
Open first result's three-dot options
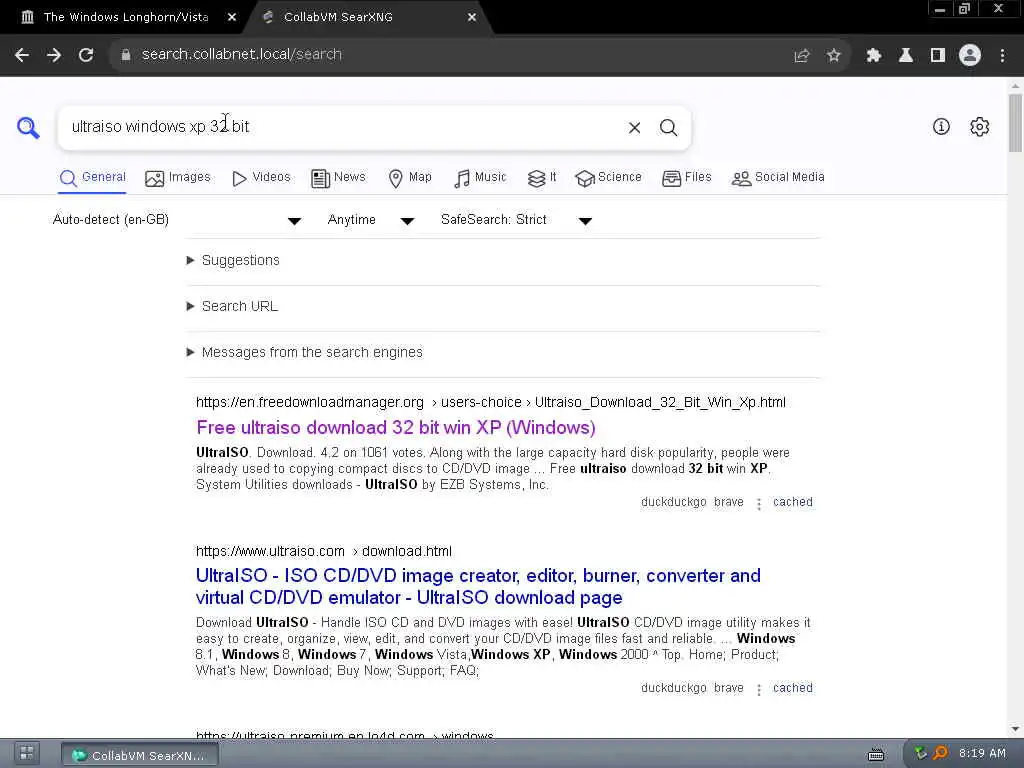pyautogui.click(x=759, y=504)
